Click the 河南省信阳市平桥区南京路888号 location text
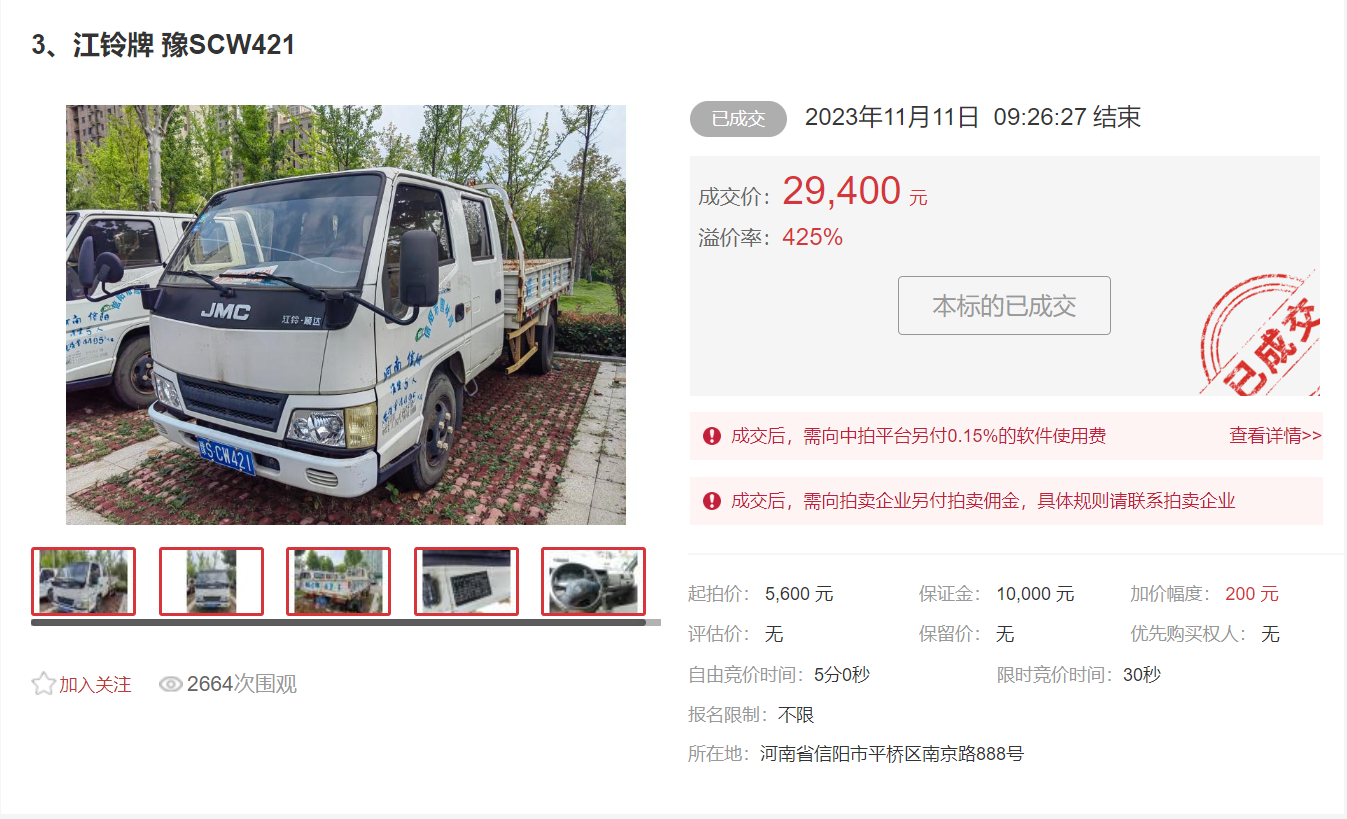Viewport: 1347px width, 819px height. tap(892, 754)
